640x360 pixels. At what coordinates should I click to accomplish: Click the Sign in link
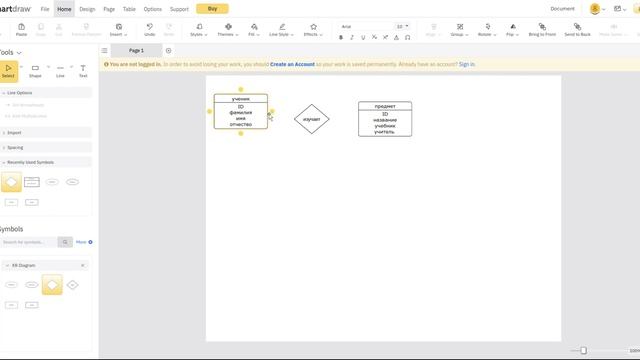467,64
